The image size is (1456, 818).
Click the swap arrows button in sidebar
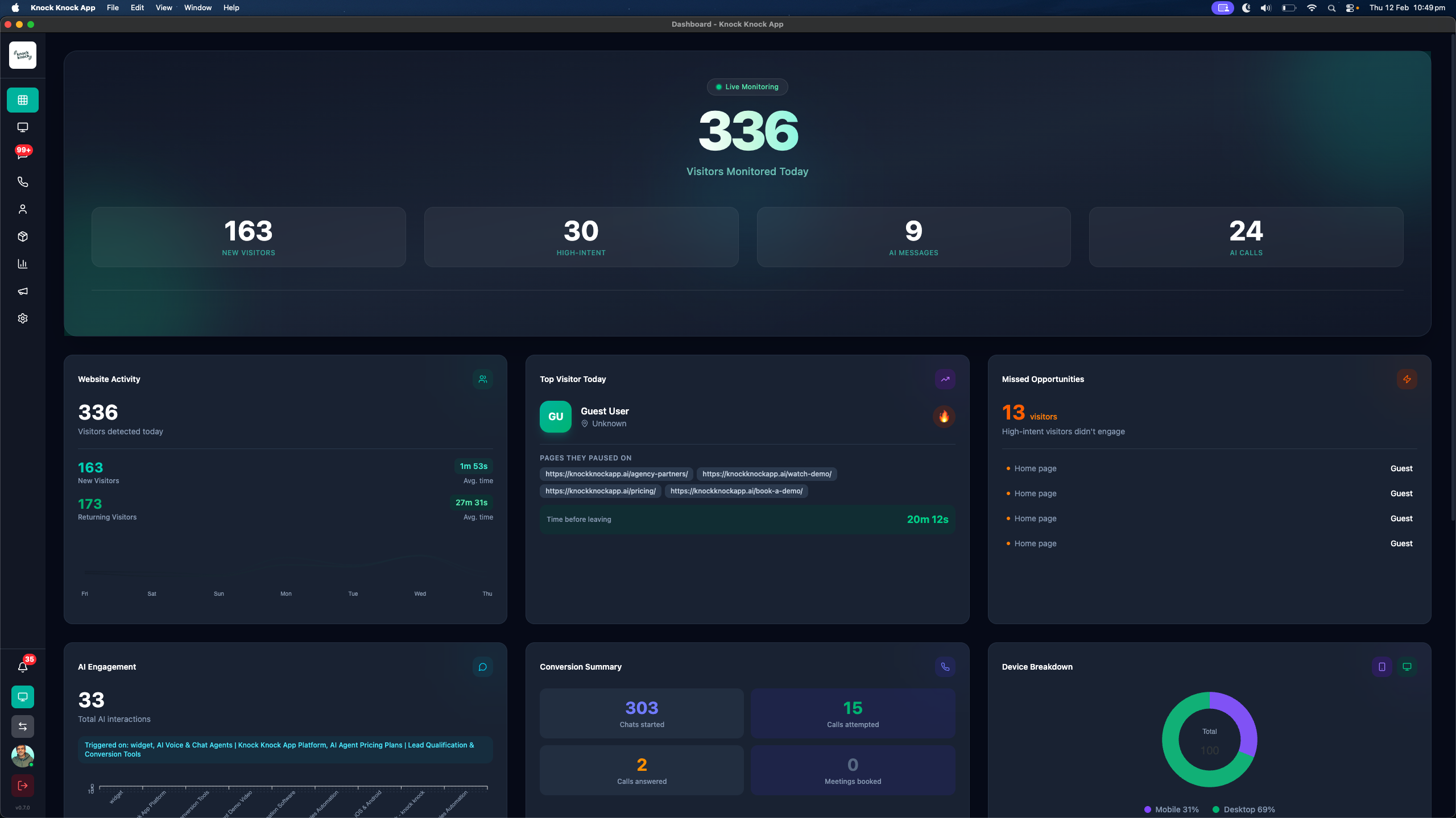point(23,726)
